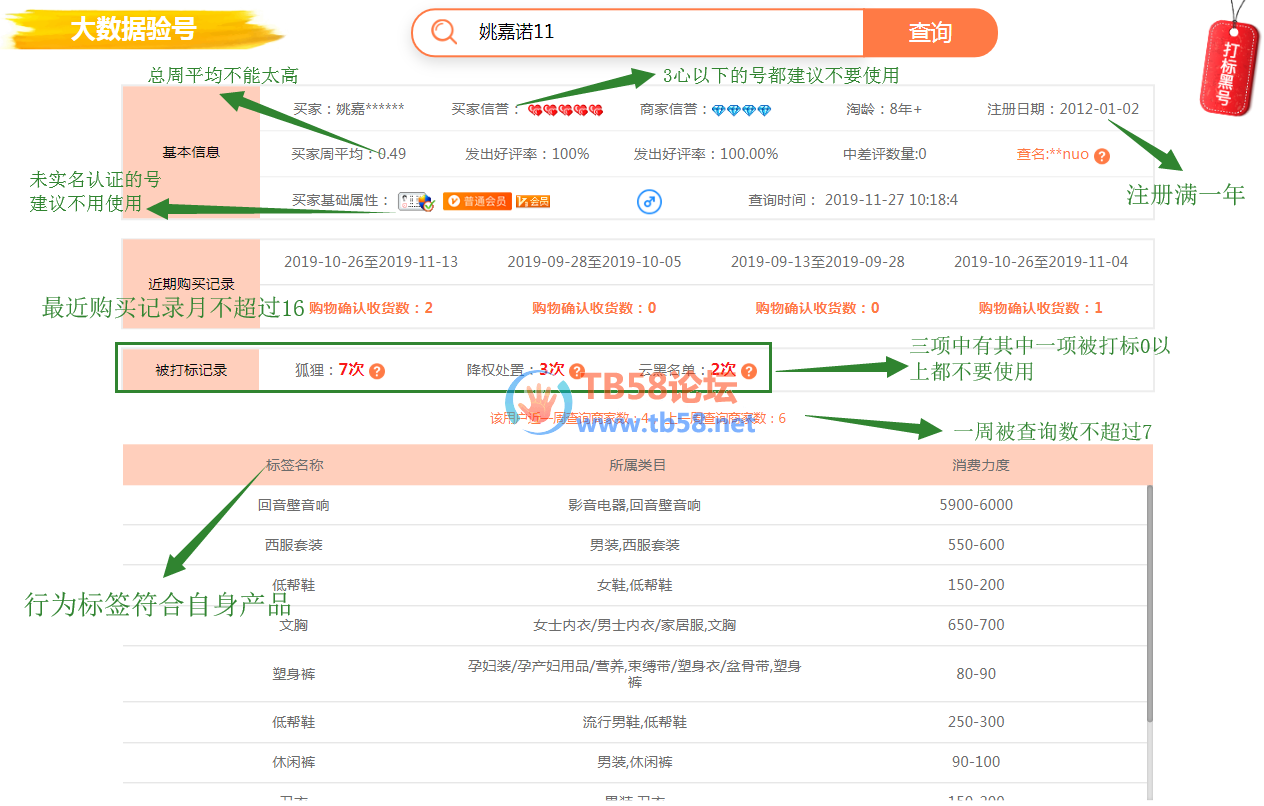This screenshot has height=806, width=1264.
Task: Click the 普通会员 badge
Action: tap(476, 201)
